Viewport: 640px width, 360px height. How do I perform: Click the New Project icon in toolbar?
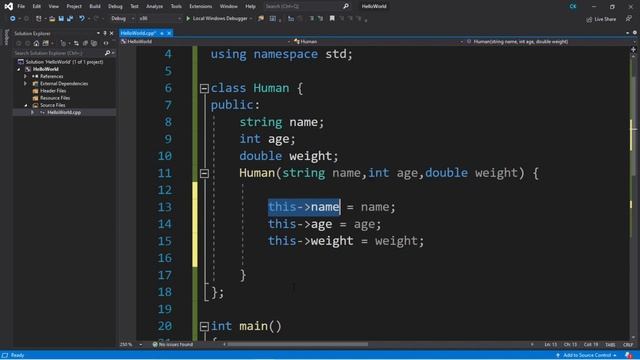coord(39,19)
